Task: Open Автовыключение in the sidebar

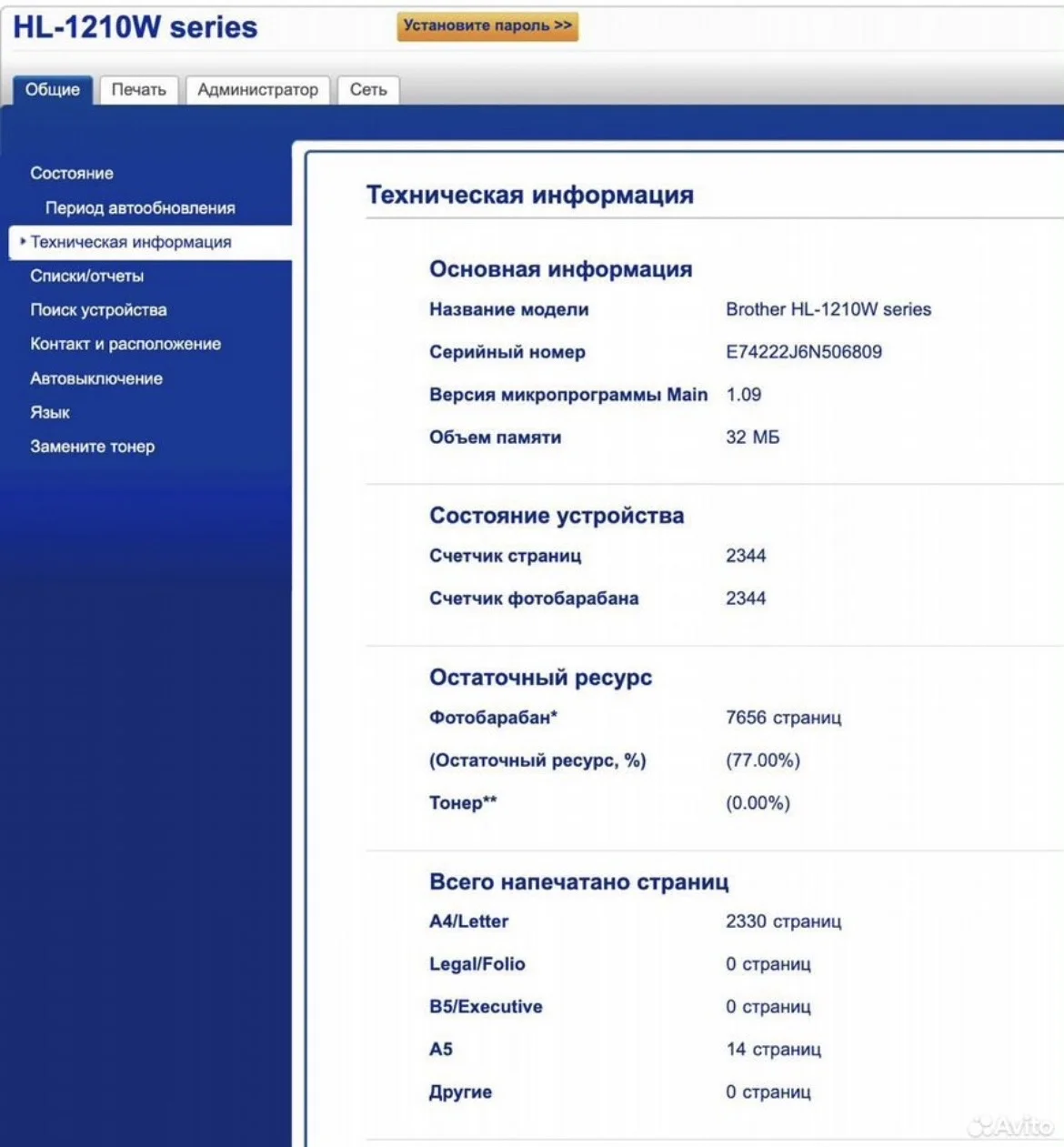Action: [96, 378]
